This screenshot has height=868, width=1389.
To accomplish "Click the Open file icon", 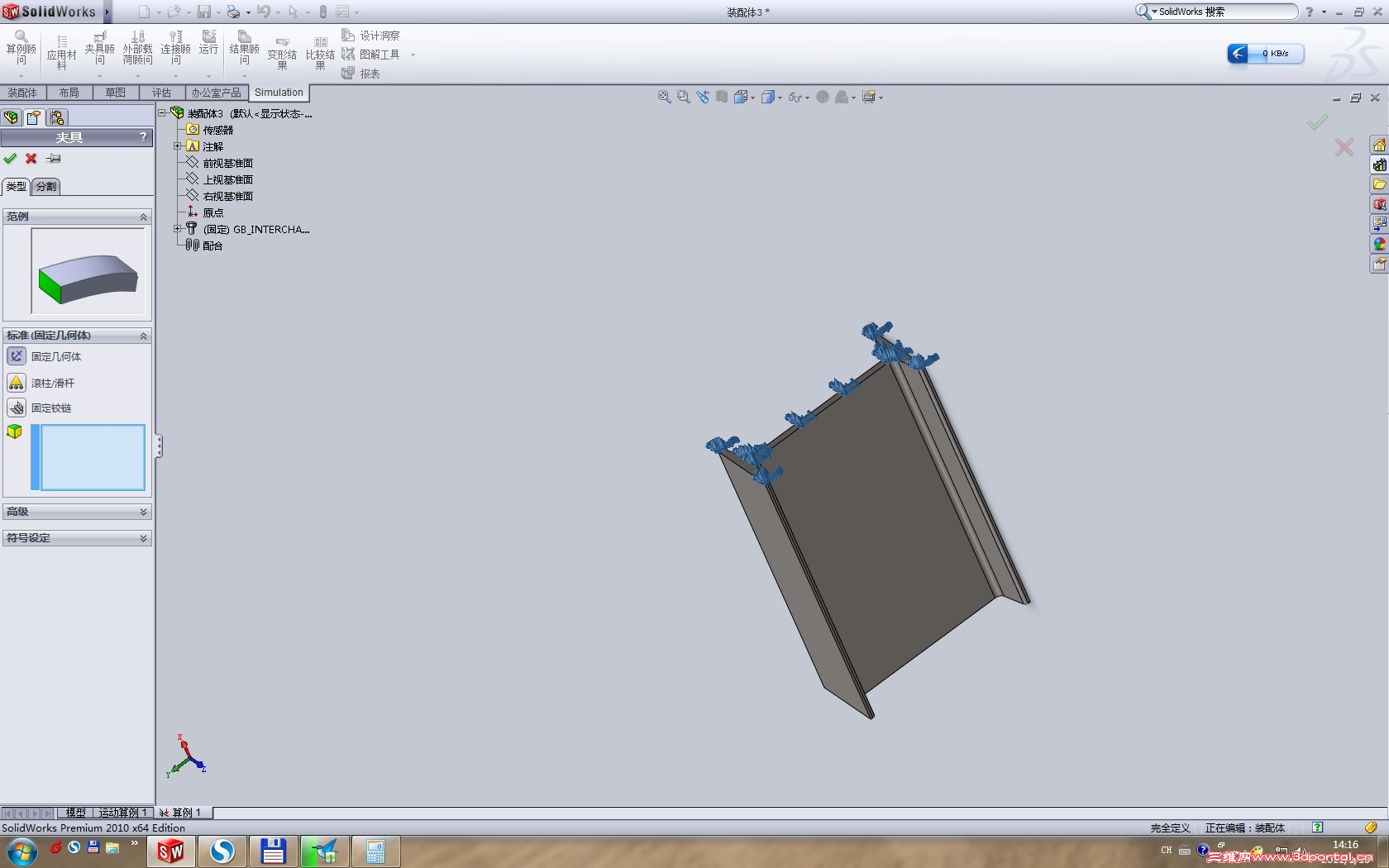I will 174,12.
